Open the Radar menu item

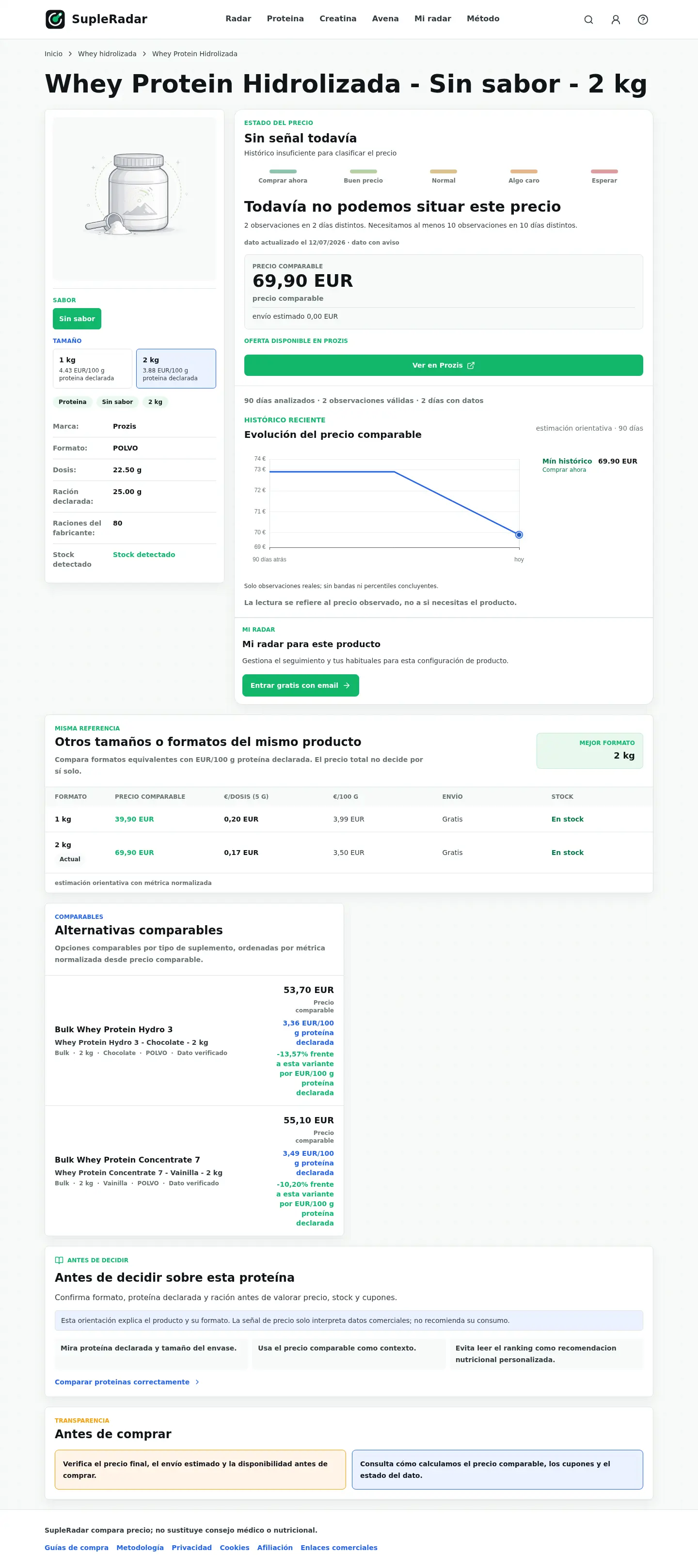(238, 19)
